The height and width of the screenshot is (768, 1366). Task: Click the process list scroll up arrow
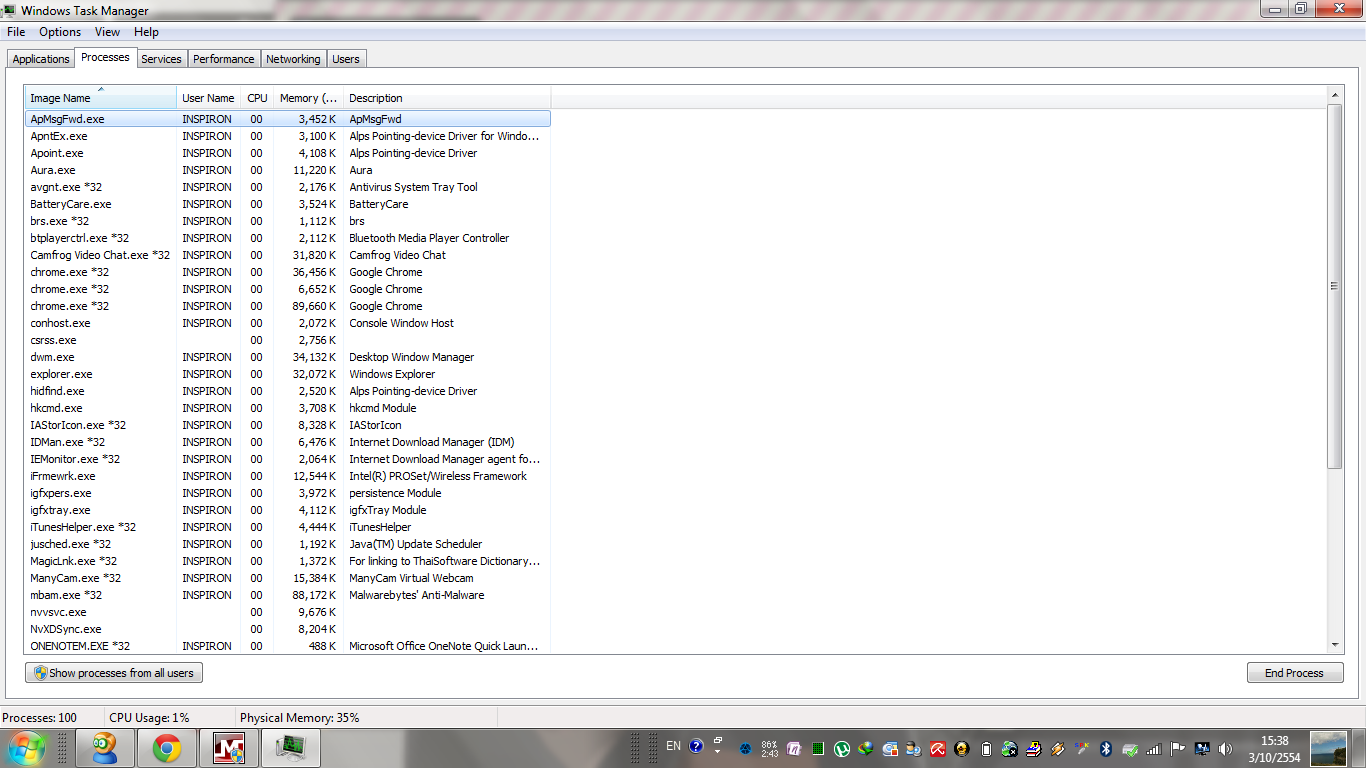coord(1335,95)
